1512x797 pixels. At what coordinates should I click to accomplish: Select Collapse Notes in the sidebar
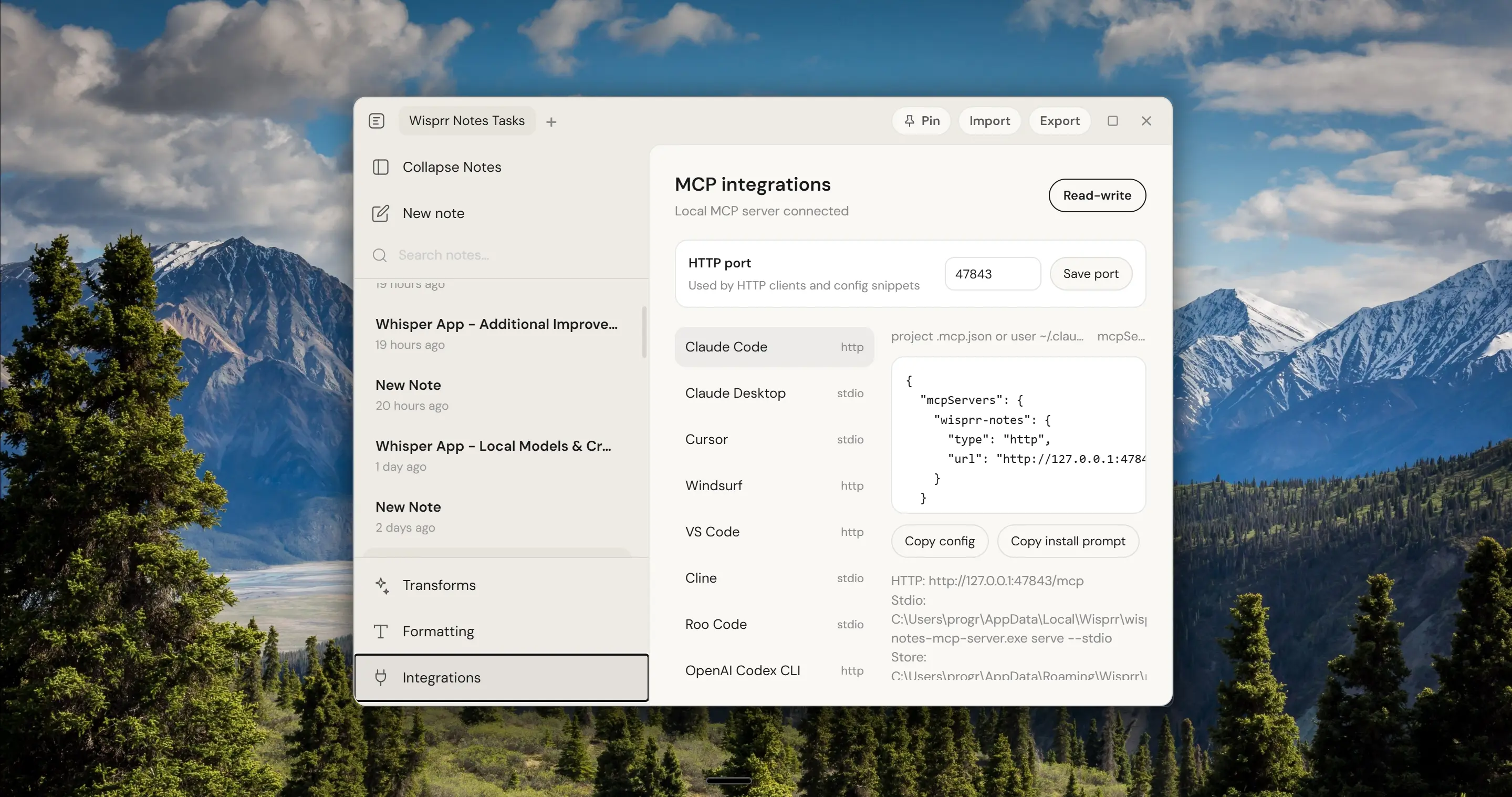coord(502,167)
